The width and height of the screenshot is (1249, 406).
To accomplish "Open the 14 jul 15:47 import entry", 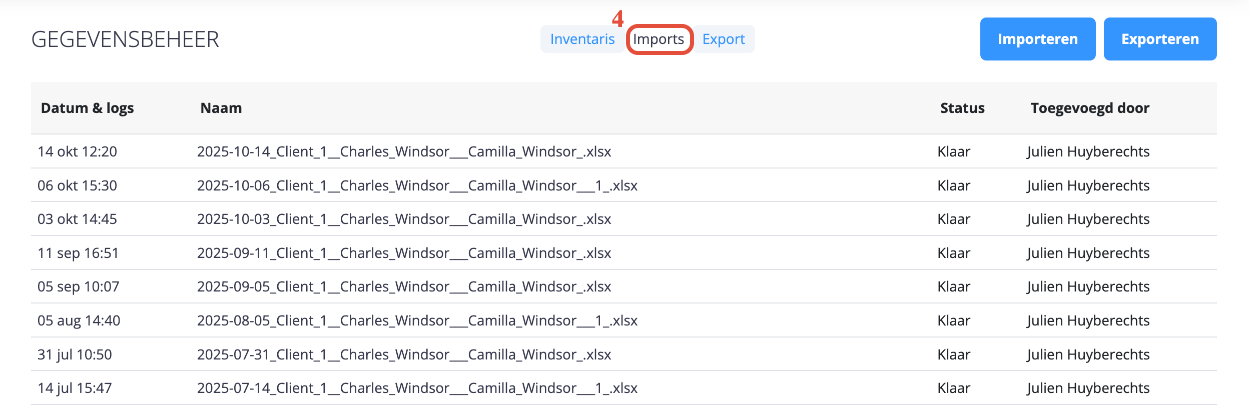I will pos(76,388).
